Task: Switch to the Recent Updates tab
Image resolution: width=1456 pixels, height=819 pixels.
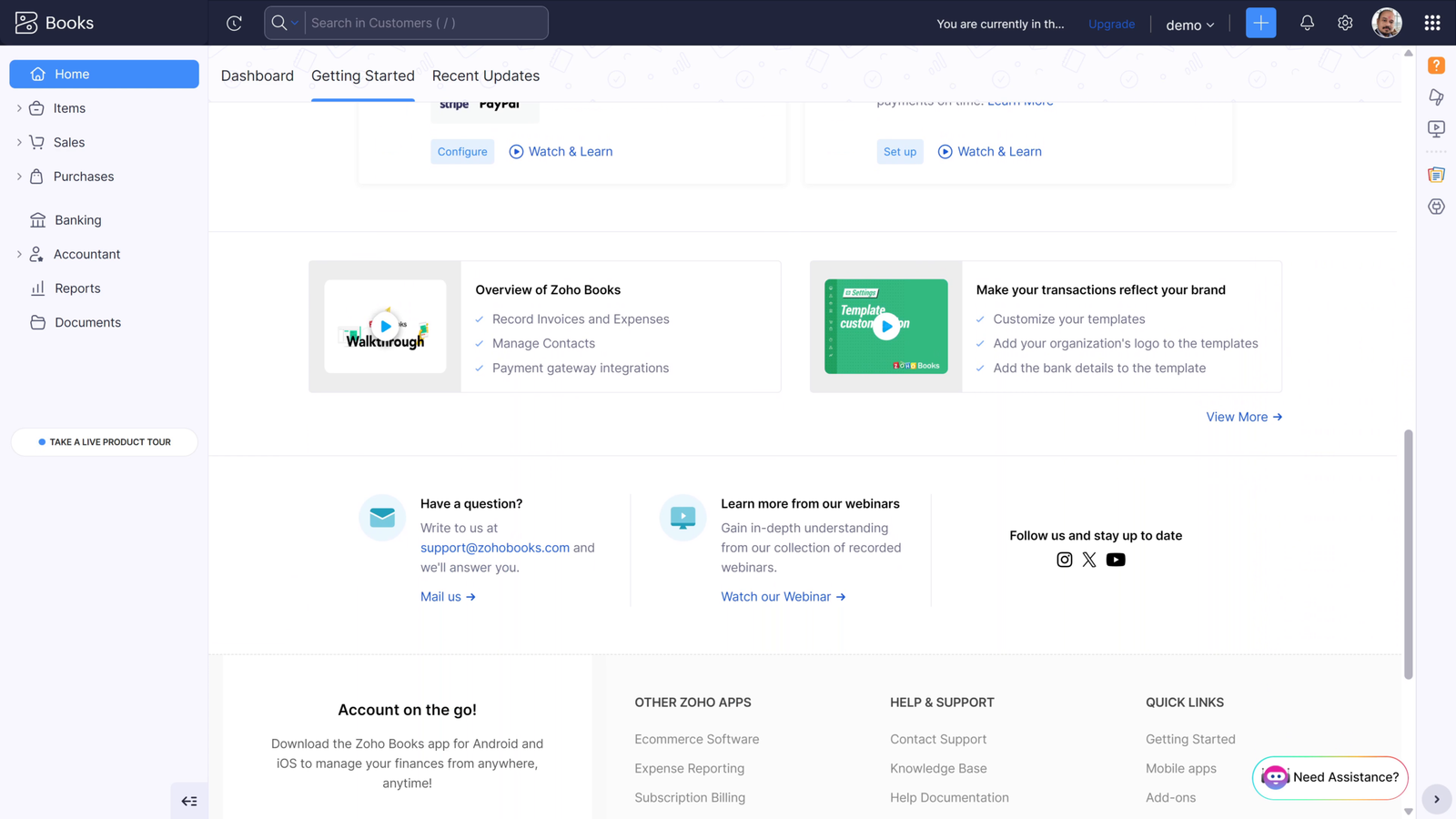Action: [x=486, y=76]
